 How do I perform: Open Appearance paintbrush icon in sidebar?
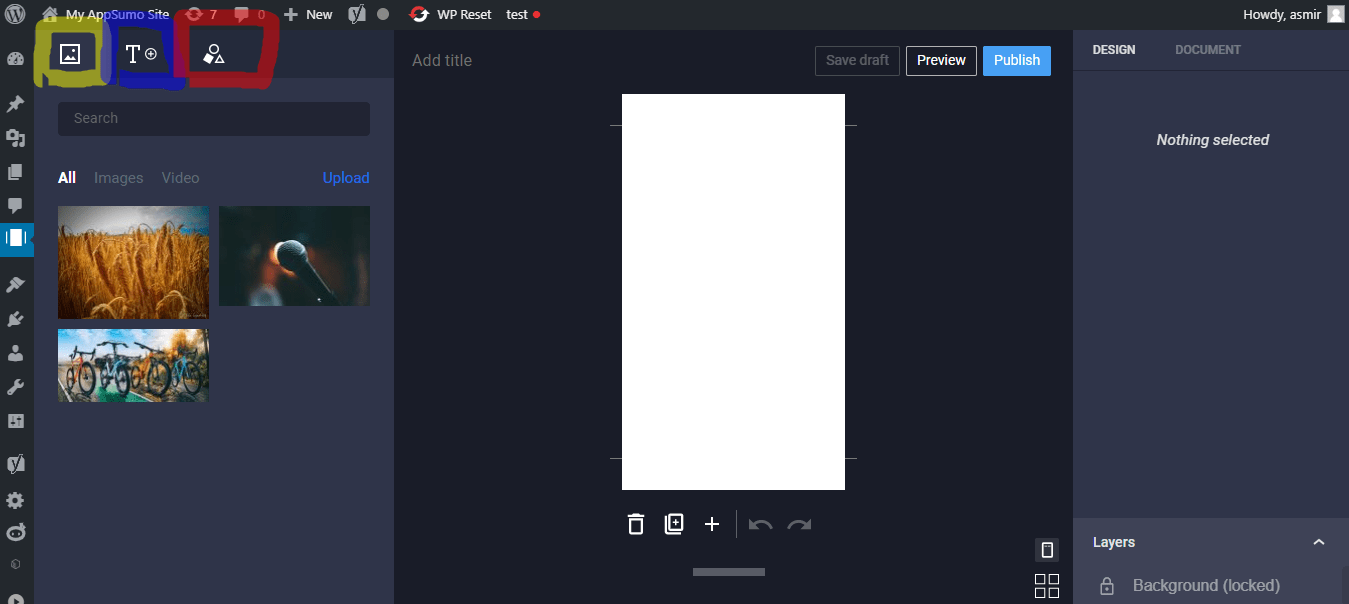pyautogui.click(x=15, y=285)
